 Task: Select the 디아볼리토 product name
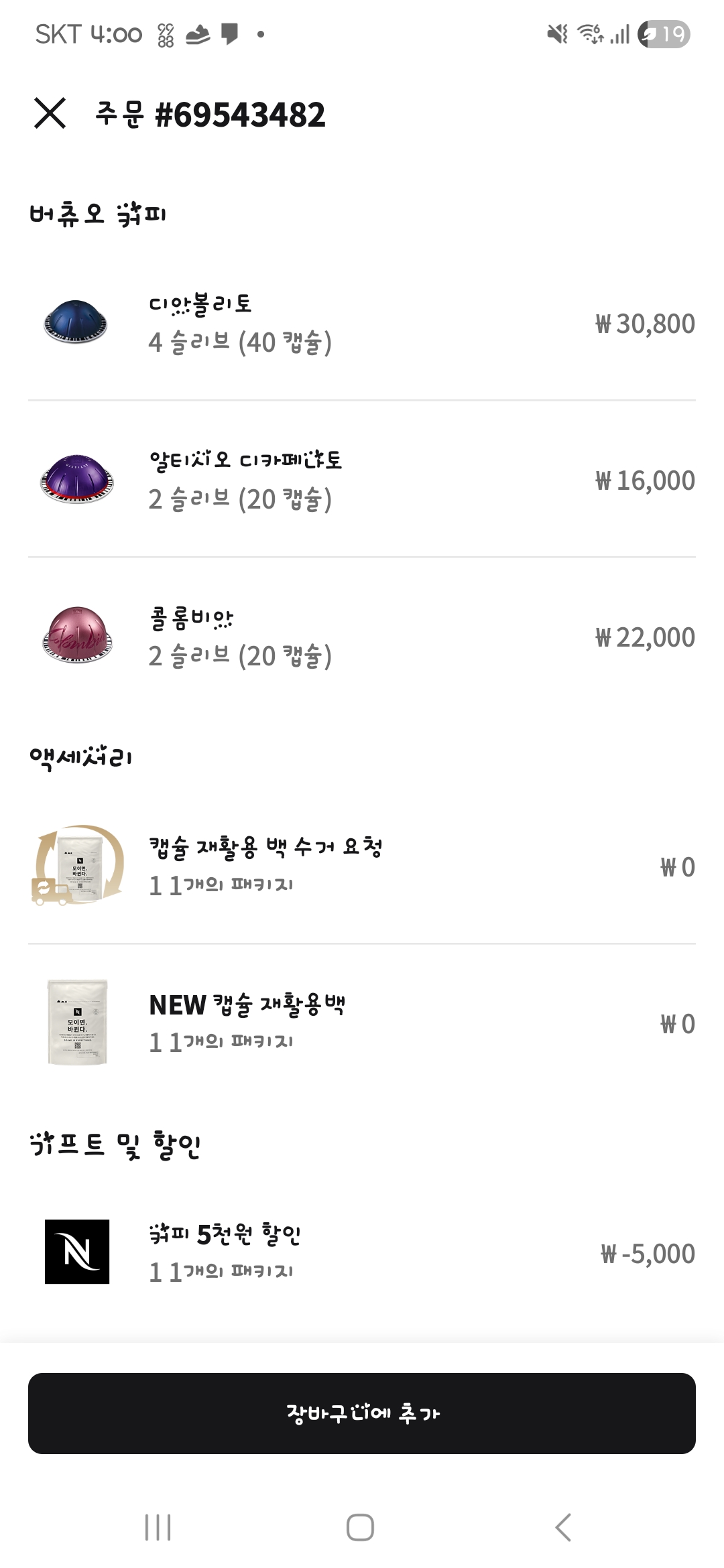pyautogui.click(x=200, y=304)
